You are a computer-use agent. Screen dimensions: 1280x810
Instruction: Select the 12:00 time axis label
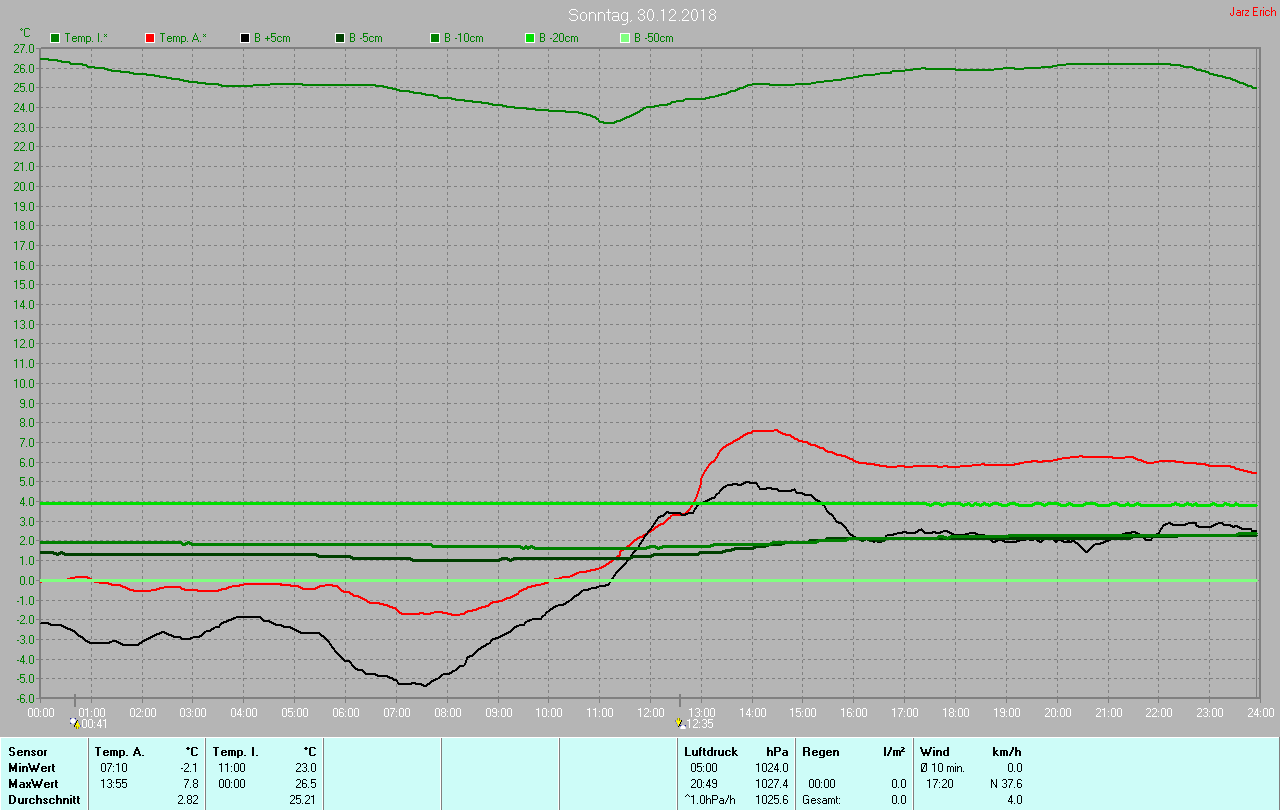(650, 712)
